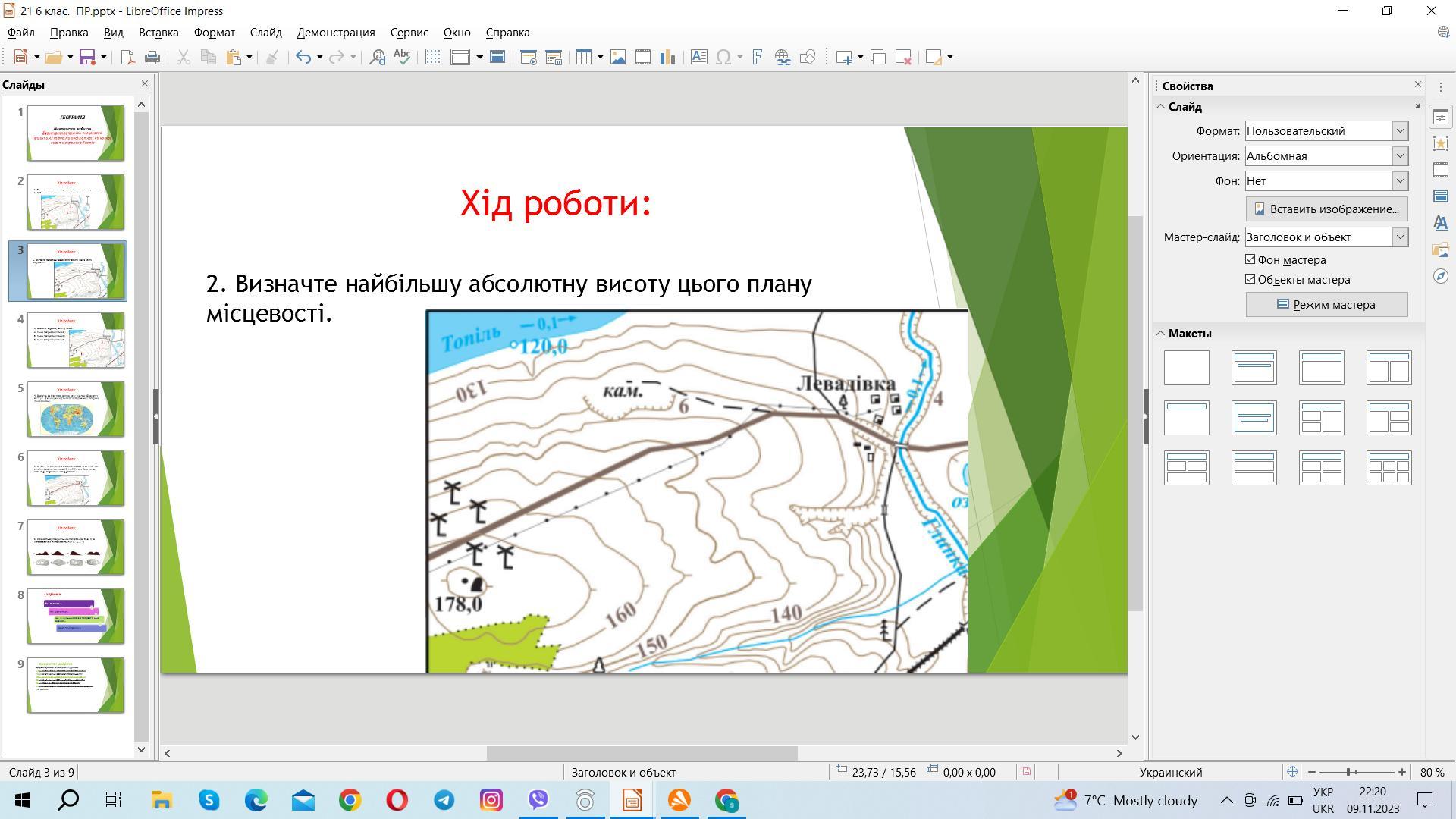Screen dimensions: 1456x819
Task: Click the Insert Text Box icon
Action: tap(698, 58)
